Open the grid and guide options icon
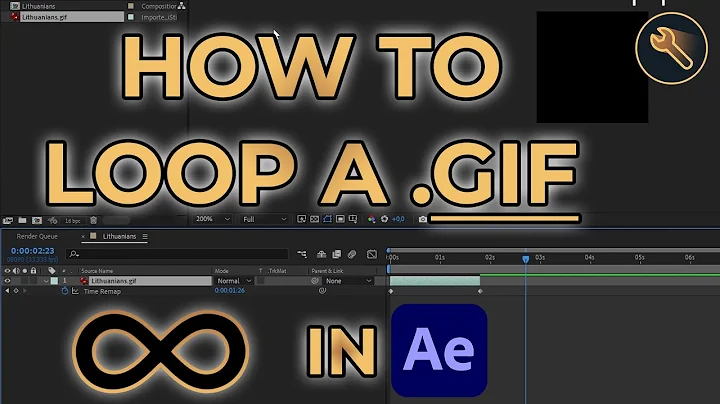720x404 pixels. tap(353, 219)
